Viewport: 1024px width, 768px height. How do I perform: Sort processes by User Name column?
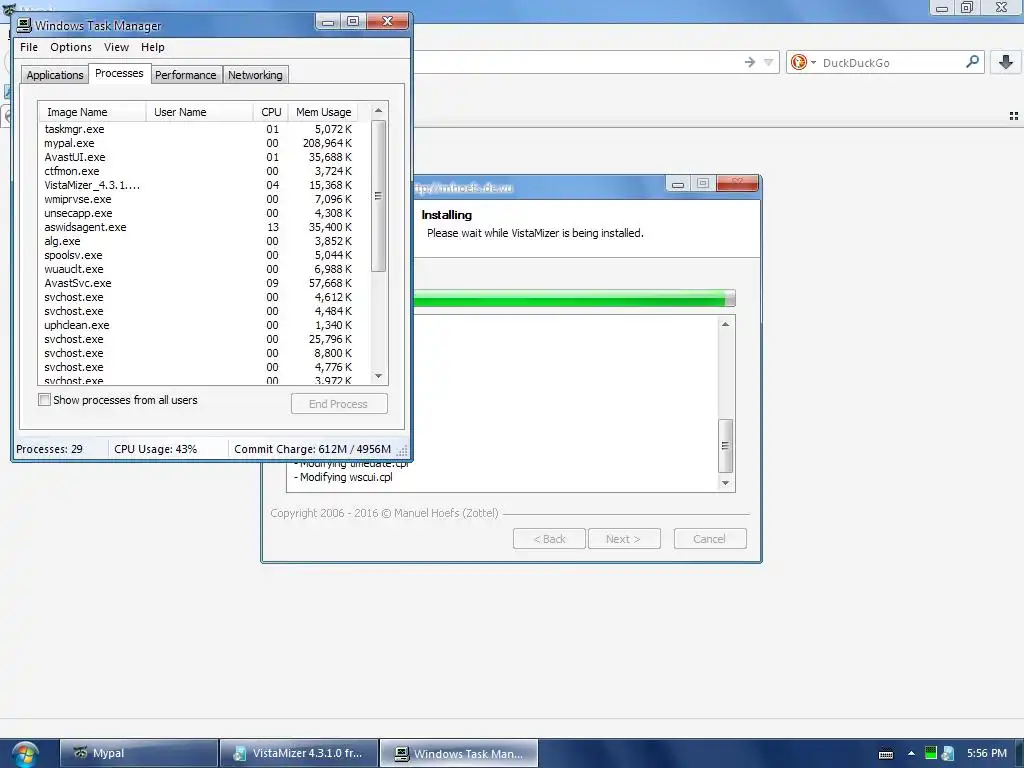pyautogui.click(x=199, y=112)
